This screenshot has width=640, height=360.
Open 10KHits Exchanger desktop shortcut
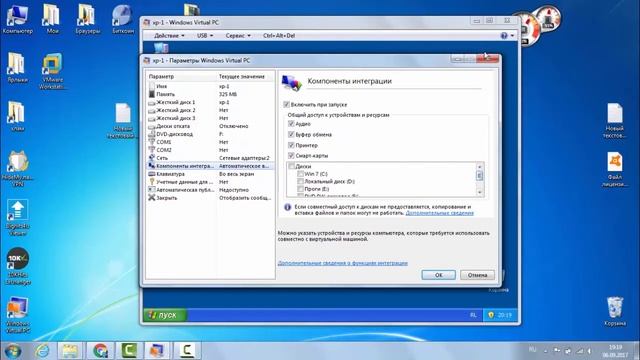point(18,266)
